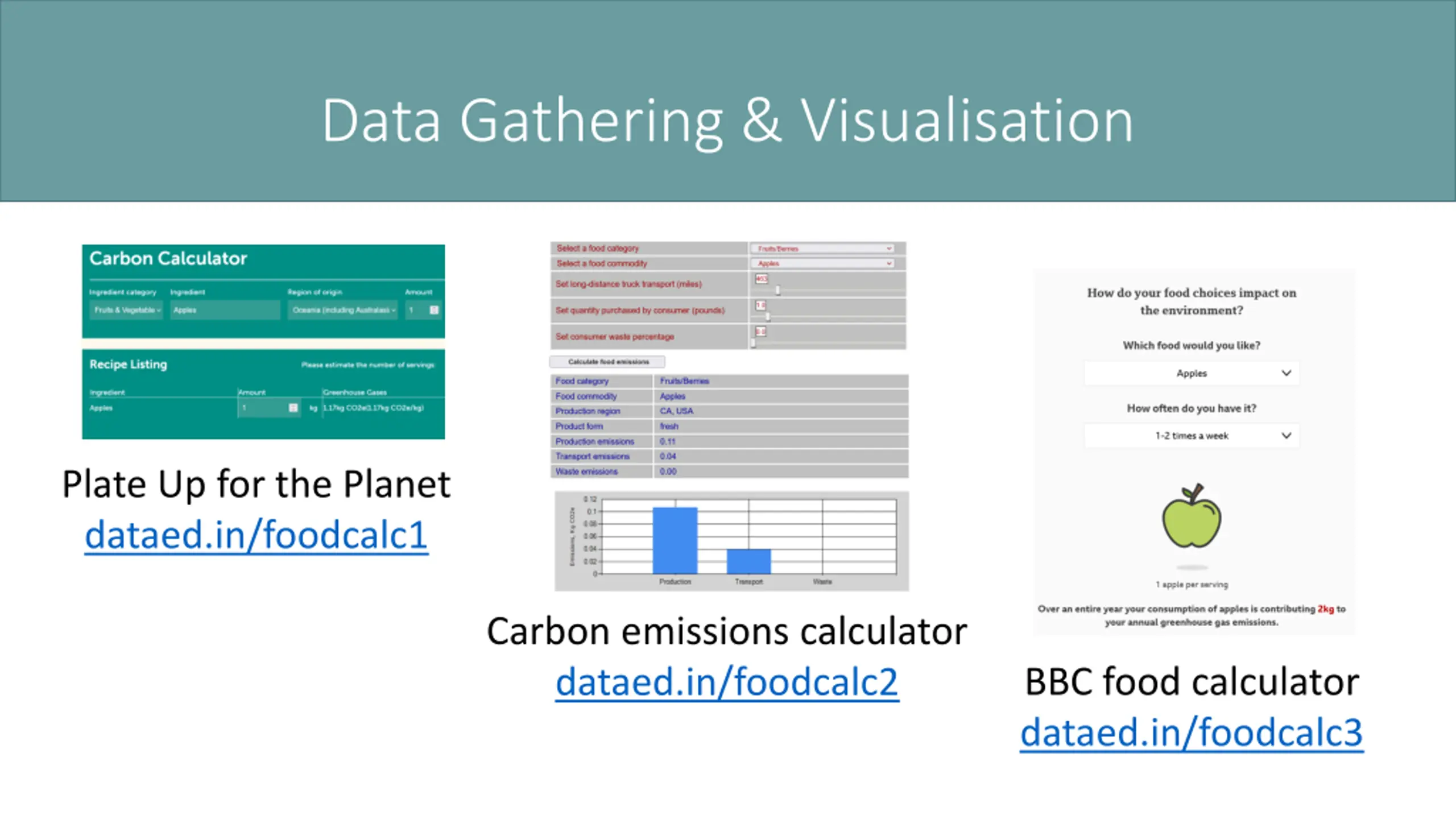
Task: Open the Apples food commodity dropdown
Action: click(822, 263)
